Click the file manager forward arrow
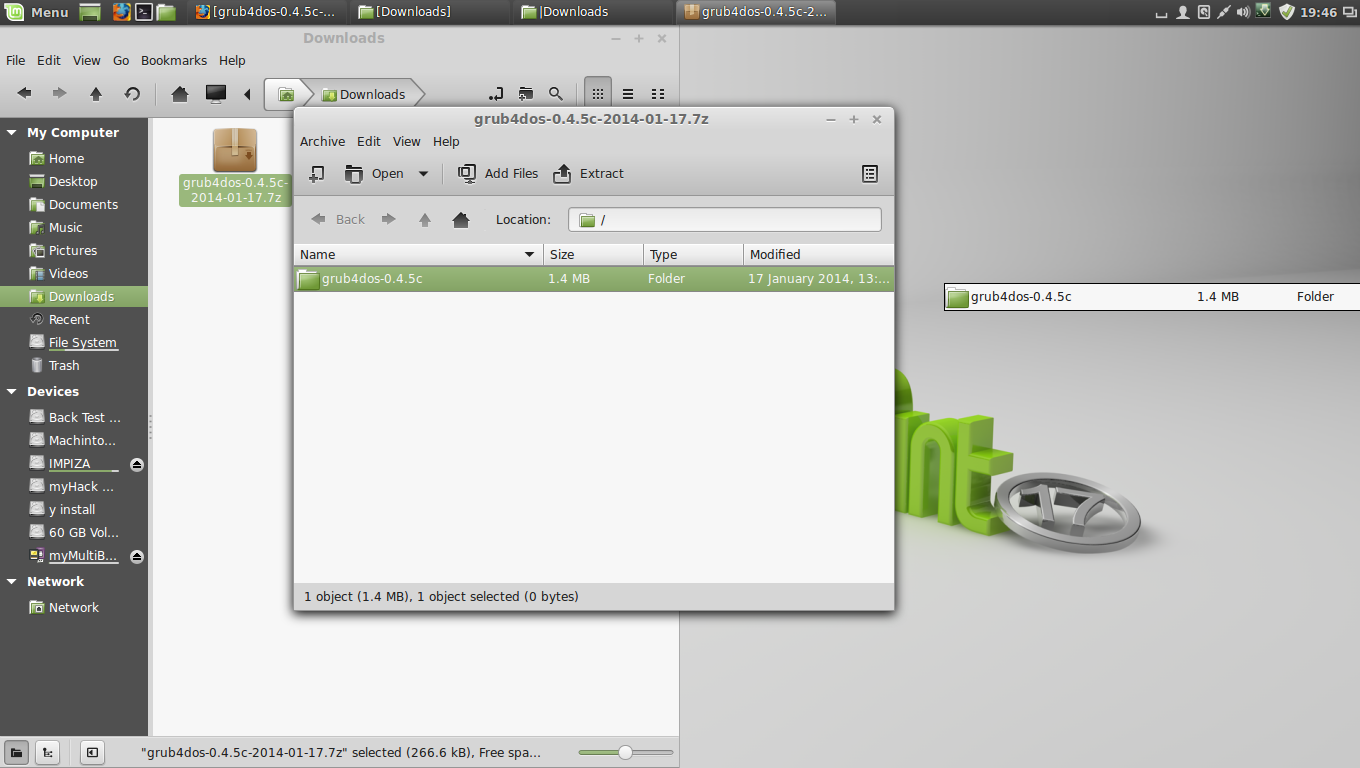1360x768 pixels. (x=60, y=93)
